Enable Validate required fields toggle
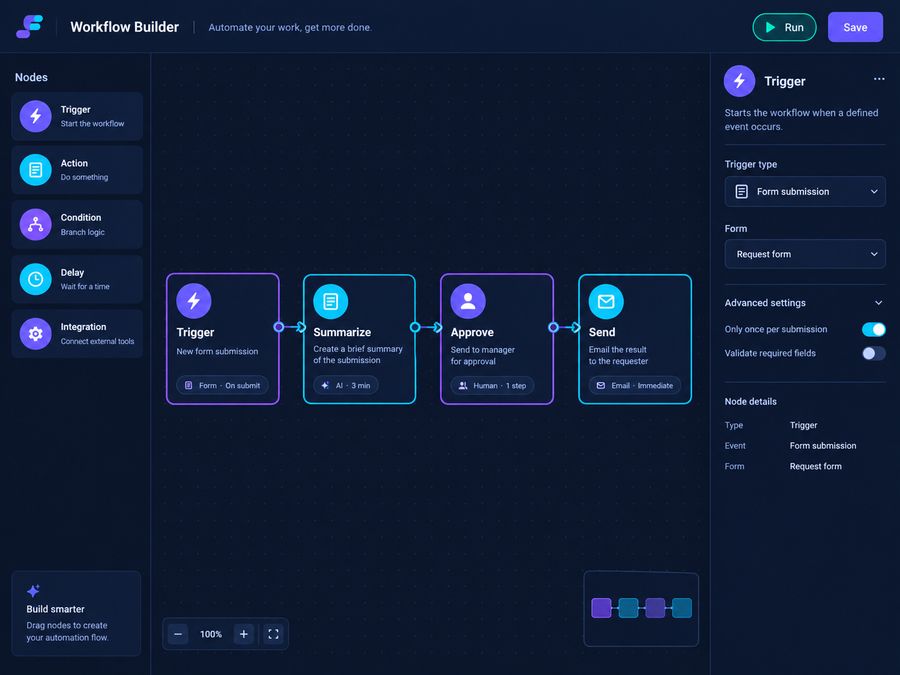 click(874, 354)
